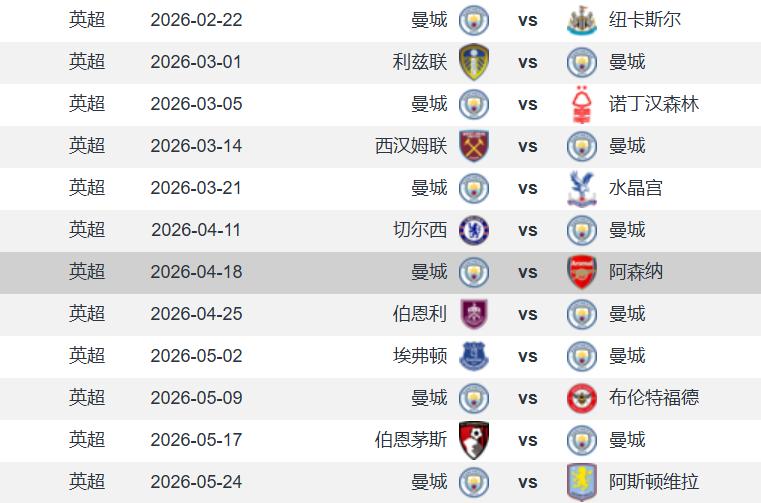Click the Everton (埃弗顿) crest
Image resolution: width=761 pixels, height=503 pixels.
click(x=473, y=356)
